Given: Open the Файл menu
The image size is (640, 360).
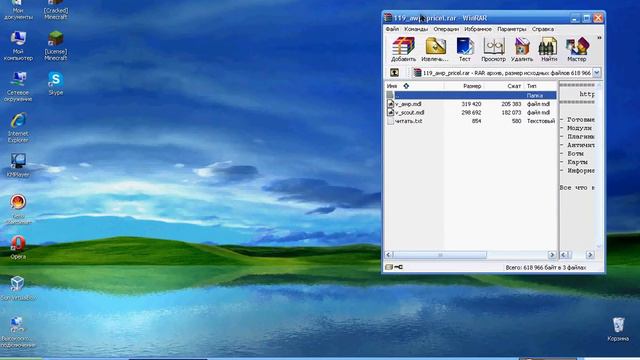Looking at the screenshot, I should pyautogui.click(x=392, y=29).
